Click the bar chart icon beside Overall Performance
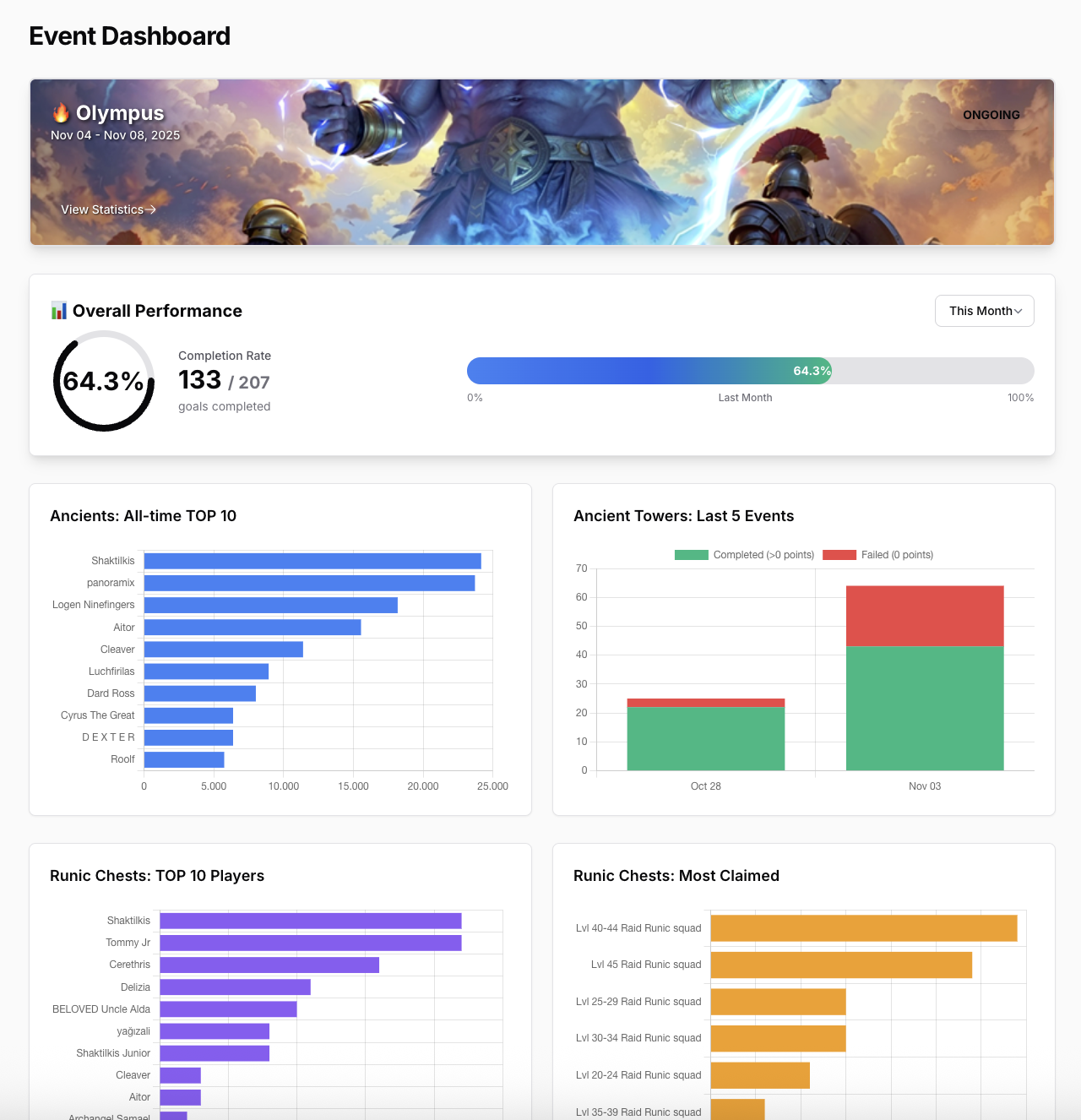The width and height of the screenshot is (1081, 1120). [x=58, y=311]
